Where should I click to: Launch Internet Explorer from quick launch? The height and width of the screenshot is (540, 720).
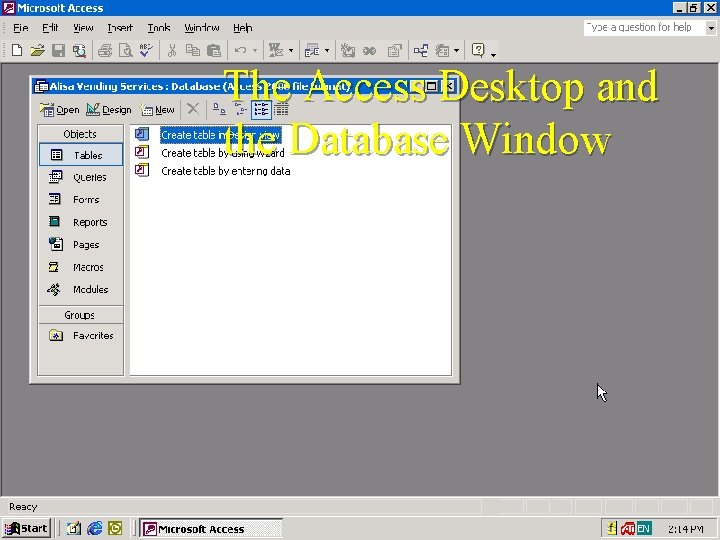click(95, 529)
